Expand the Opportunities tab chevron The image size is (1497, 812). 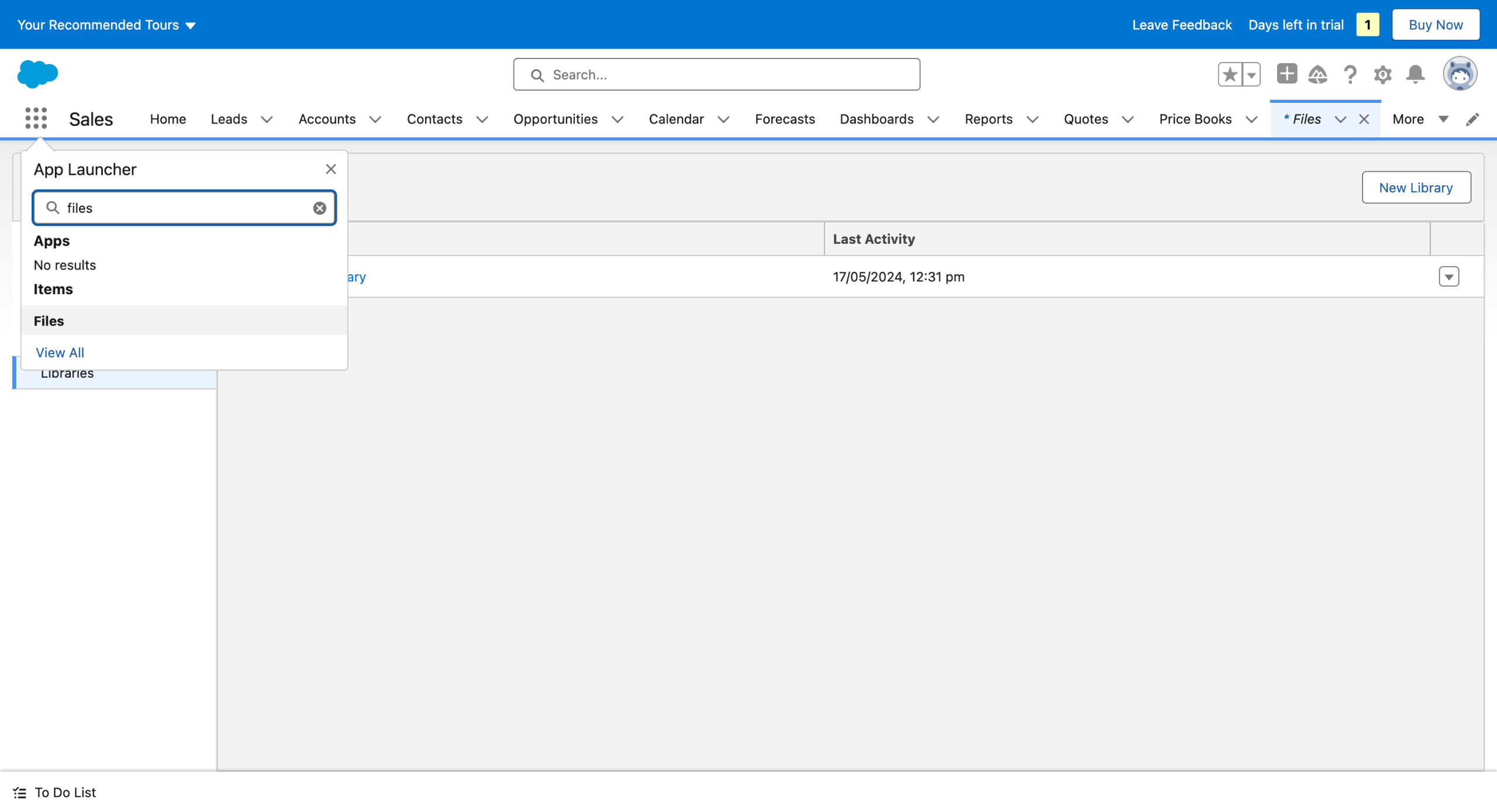(618, 119)
